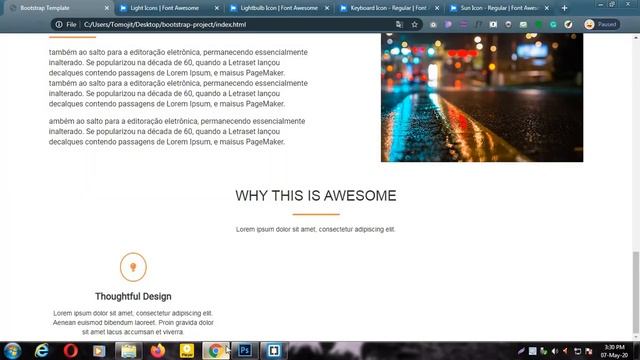The width and height of the screenshot is (640, 360).
Task: Click the address bar file URL
Action: [165, 24]
